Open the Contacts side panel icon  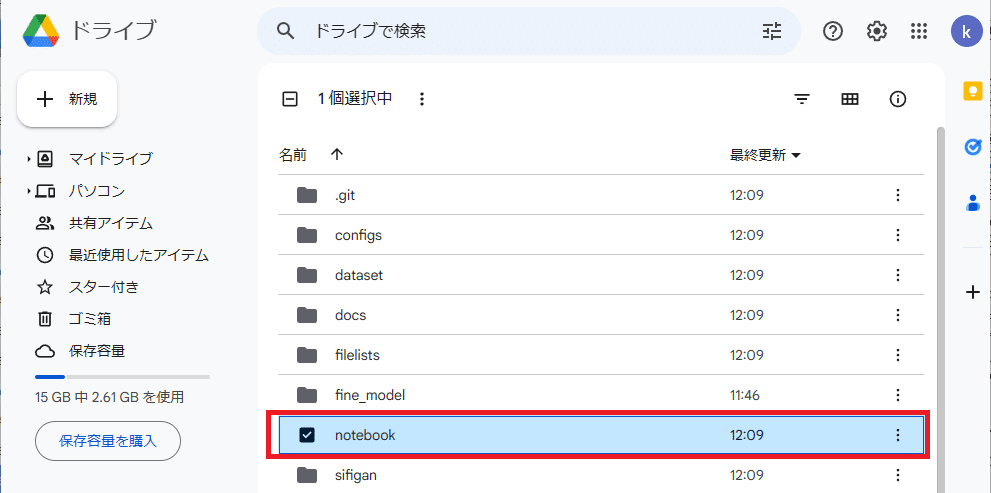point(973,203)
